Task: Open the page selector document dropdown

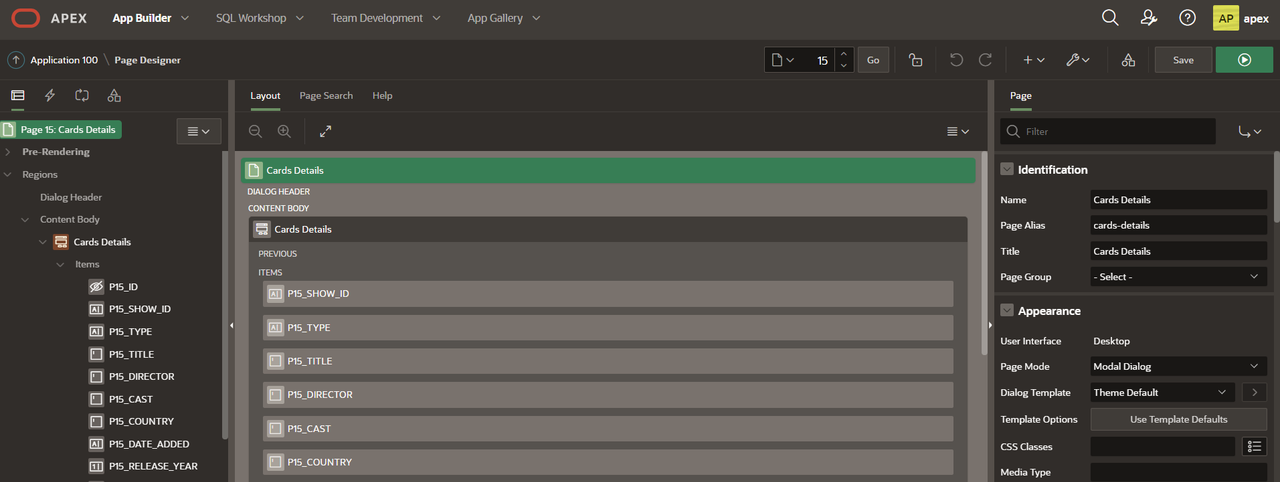Action: click(782, 60)
